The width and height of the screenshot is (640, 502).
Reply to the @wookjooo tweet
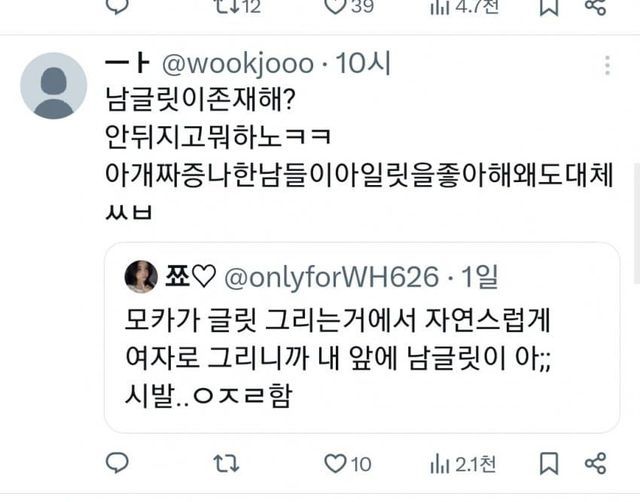point(117,463)
